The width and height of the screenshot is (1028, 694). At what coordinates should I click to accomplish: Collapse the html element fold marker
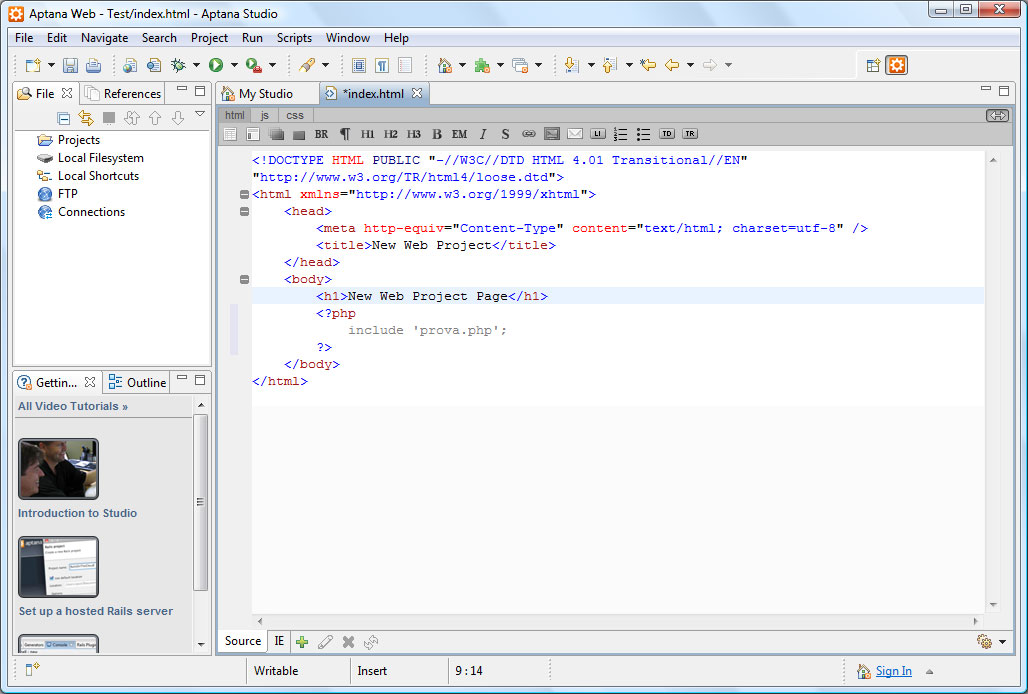click(x=245, y=195)
